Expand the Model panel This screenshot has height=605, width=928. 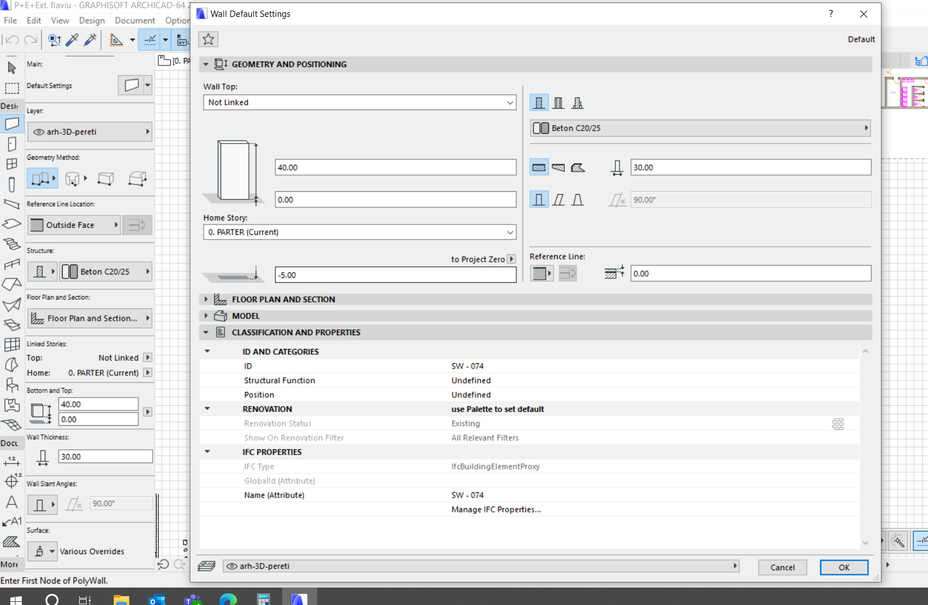206,316
